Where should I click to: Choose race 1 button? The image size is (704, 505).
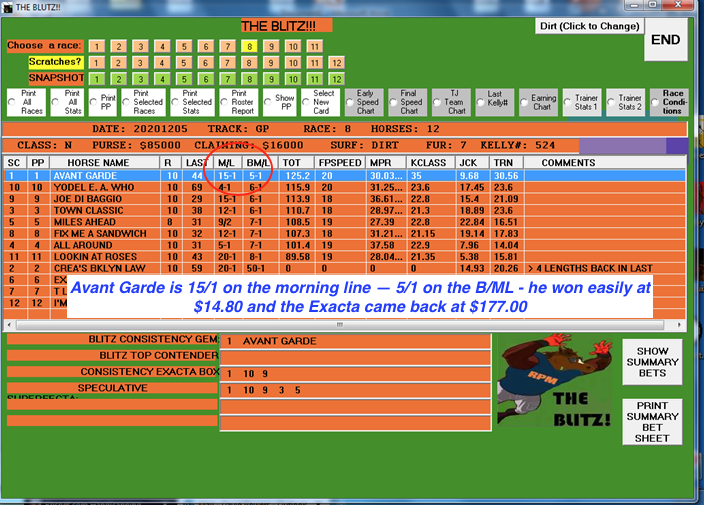click(x=97, y=46)
